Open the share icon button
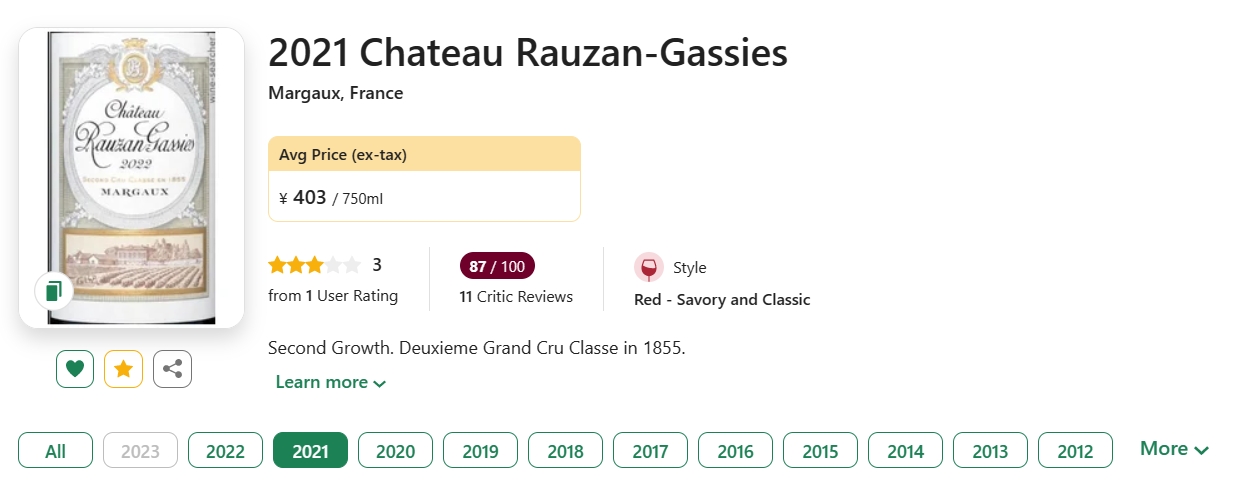Viewport: 1252px width, 481px height. pos(172,369)
